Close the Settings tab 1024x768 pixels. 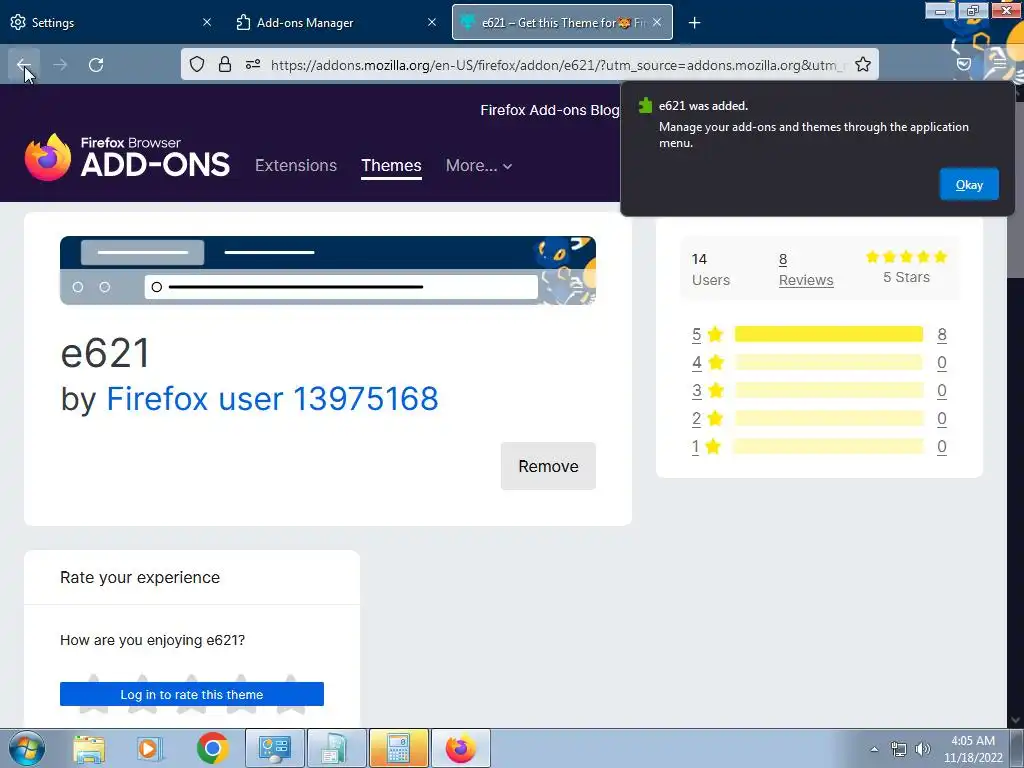(206, 22)
